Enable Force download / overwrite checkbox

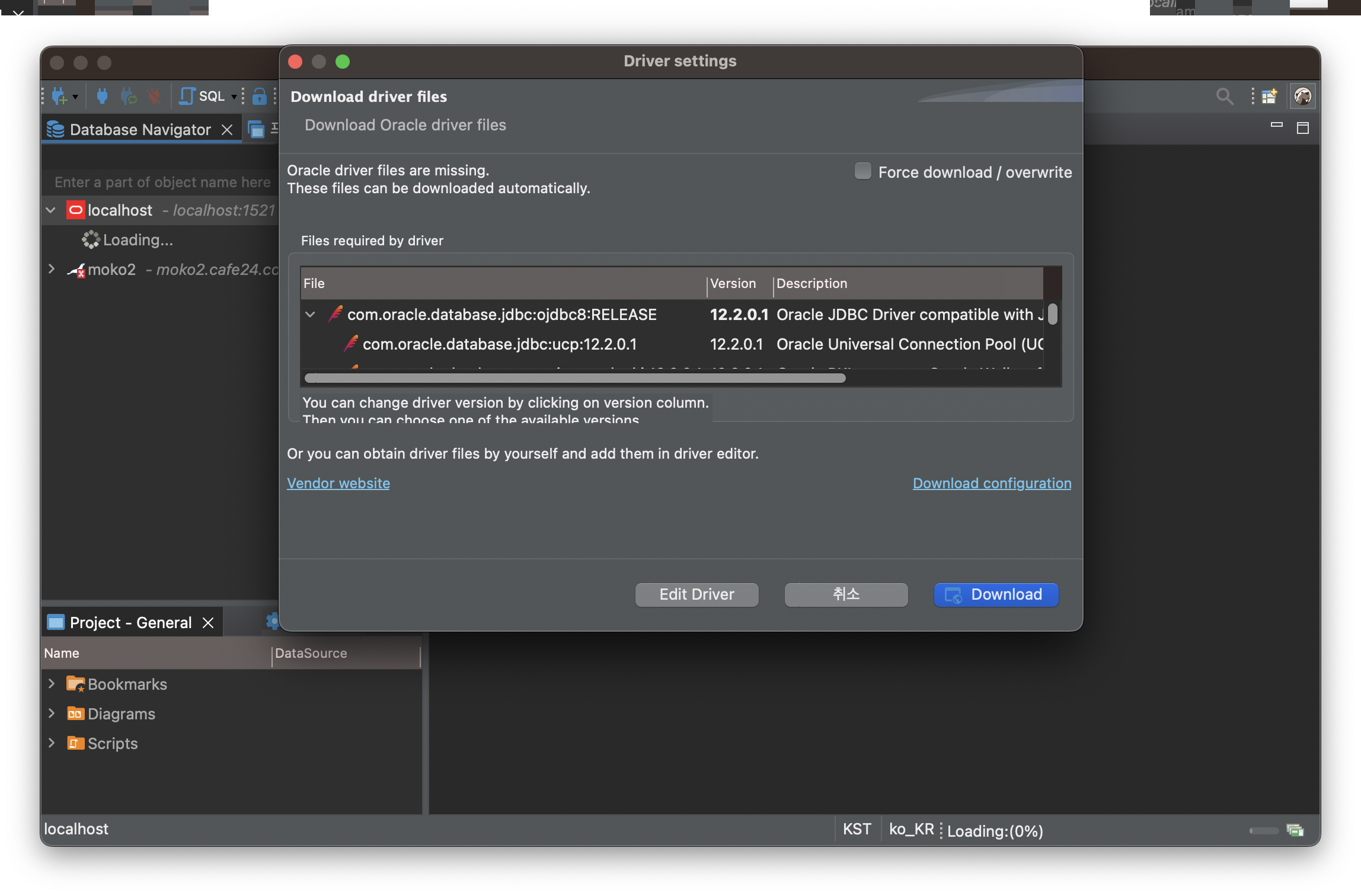pyautogui.click(x=862, y=171)
